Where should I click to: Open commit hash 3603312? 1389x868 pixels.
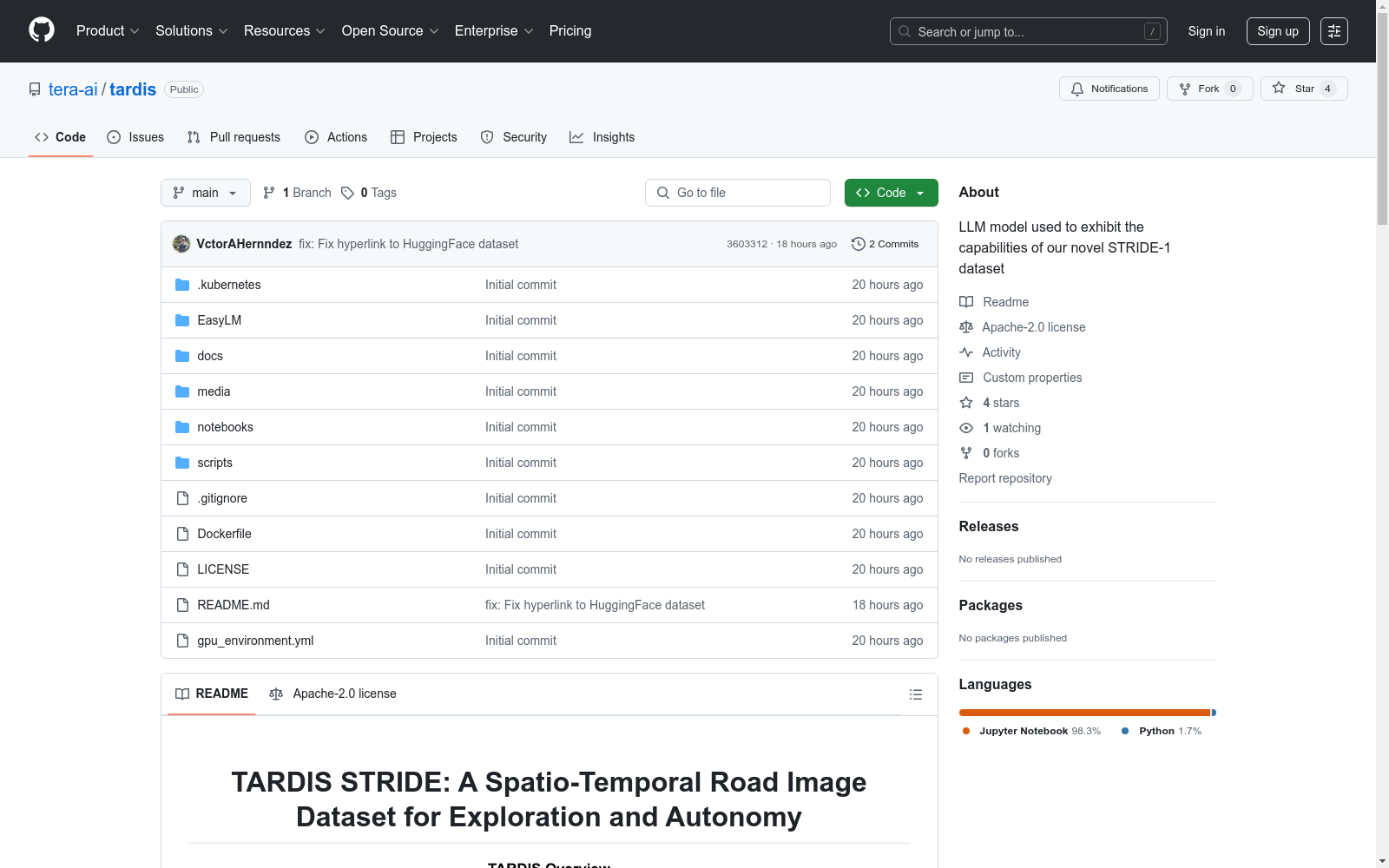[747, 244]
